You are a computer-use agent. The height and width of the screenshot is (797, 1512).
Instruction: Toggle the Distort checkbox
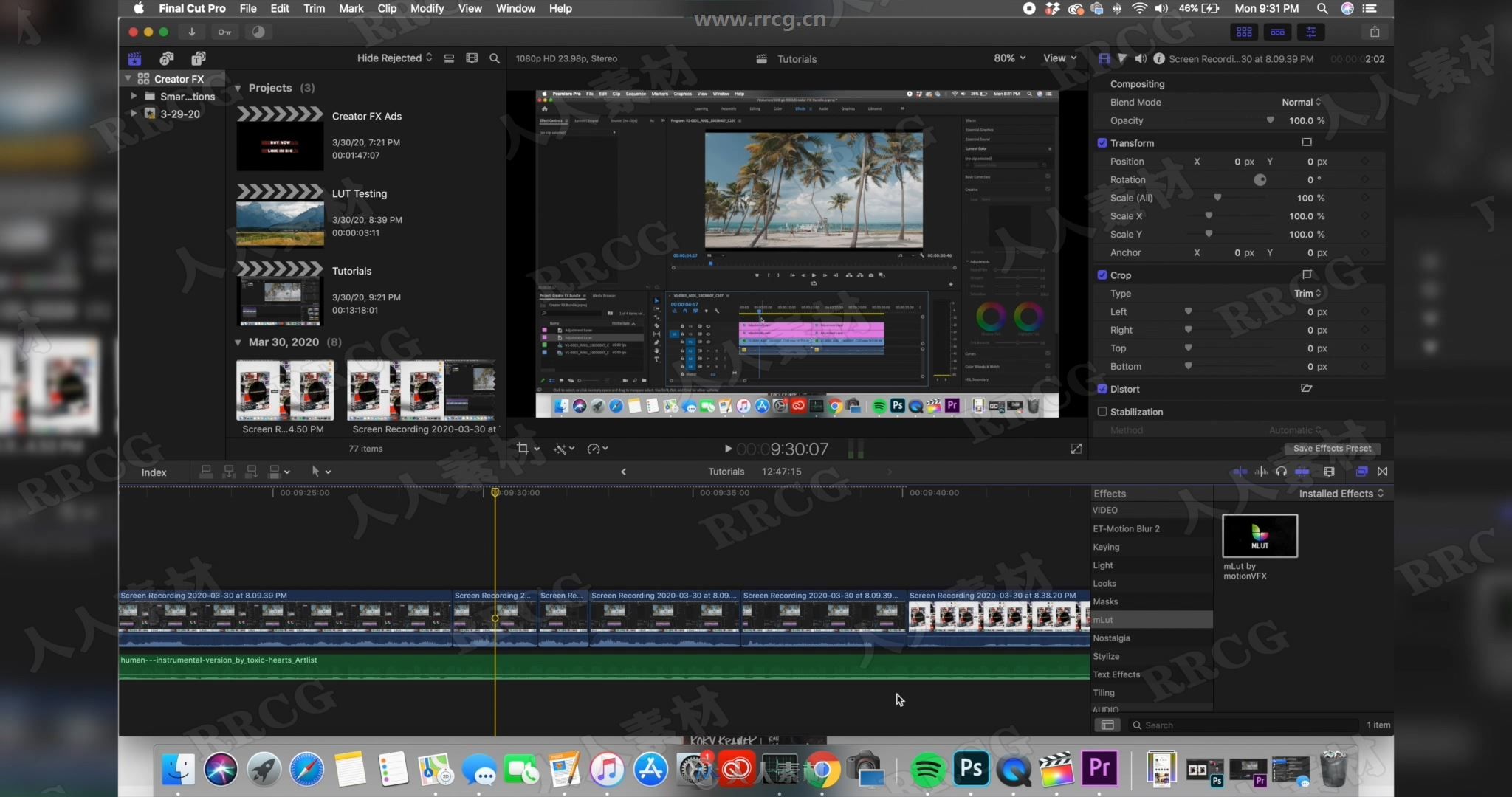(x=1102, y=389)
